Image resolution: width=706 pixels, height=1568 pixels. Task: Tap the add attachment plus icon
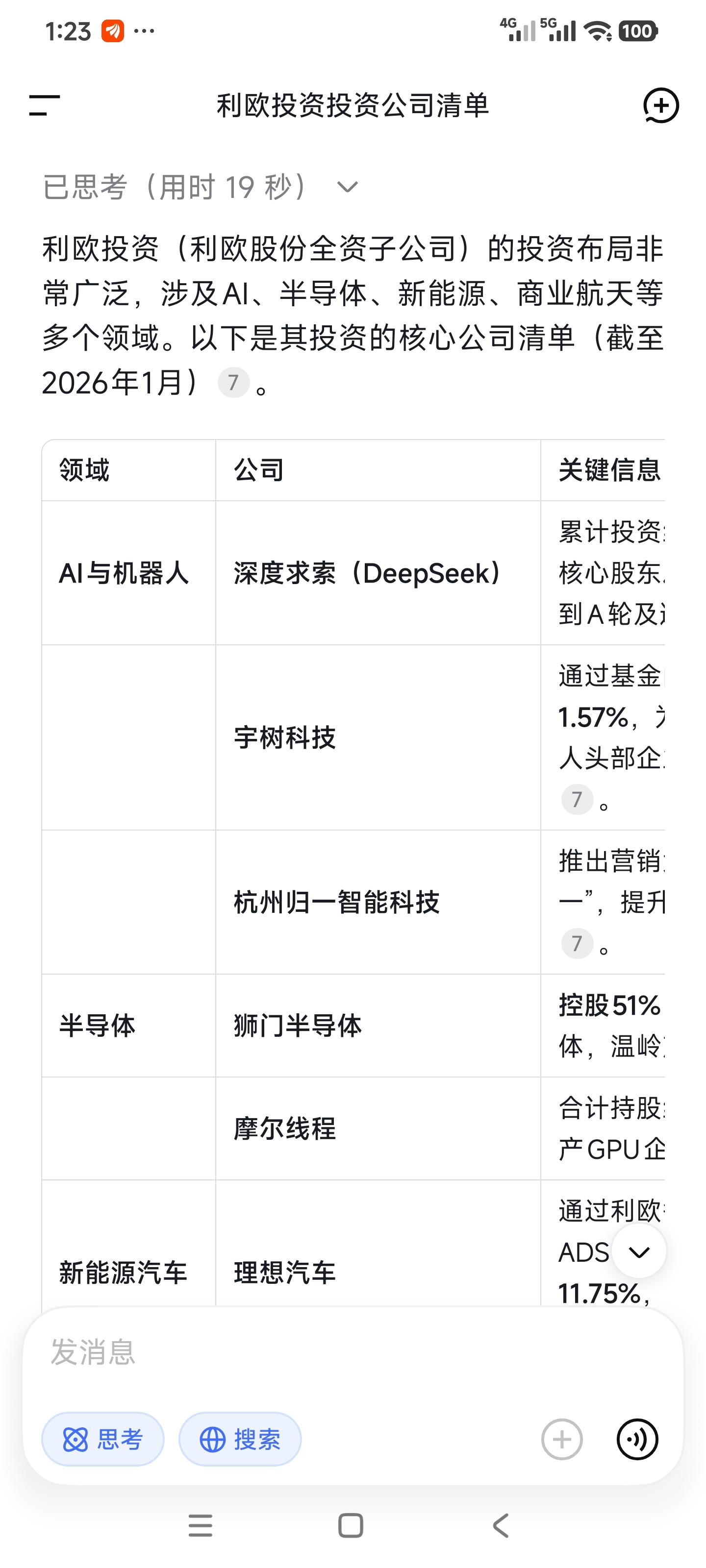[x=562, y=1440]
